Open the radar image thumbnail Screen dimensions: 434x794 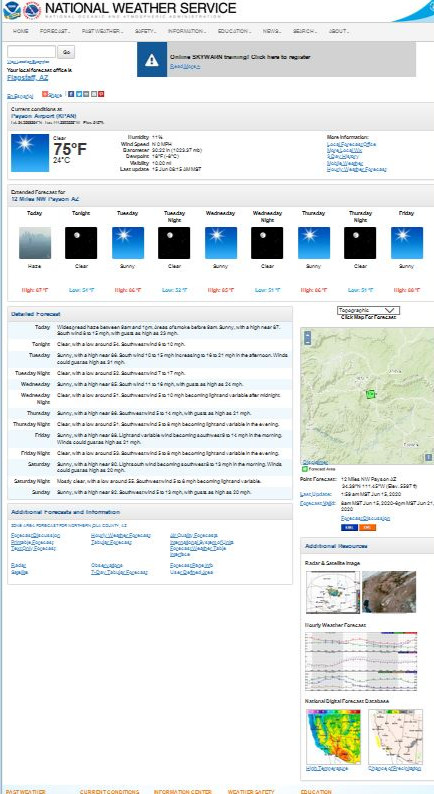click(x=333, y=592)
